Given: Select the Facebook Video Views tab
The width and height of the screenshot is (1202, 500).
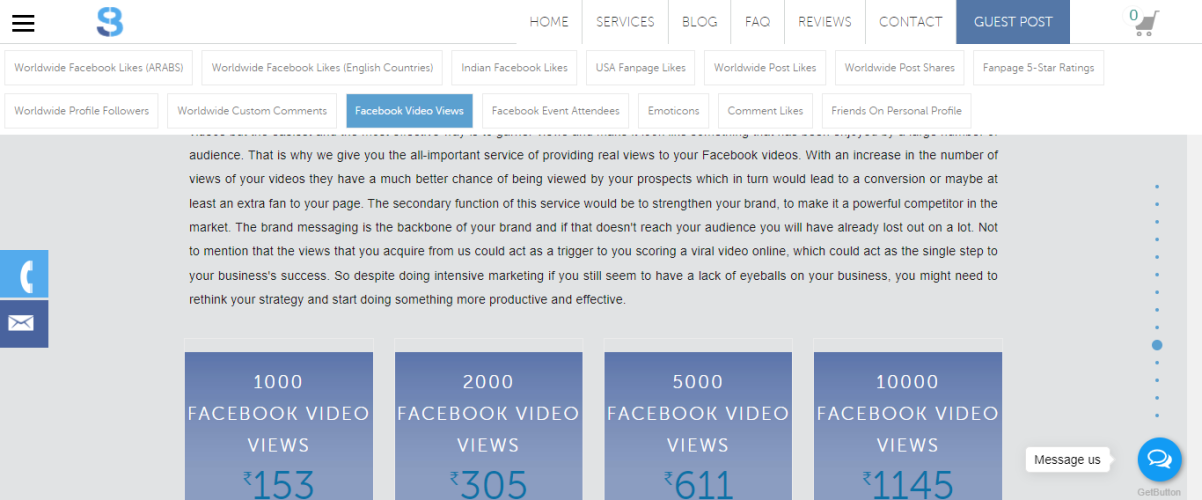Looking at the screenshot, I should click(409, 111).
